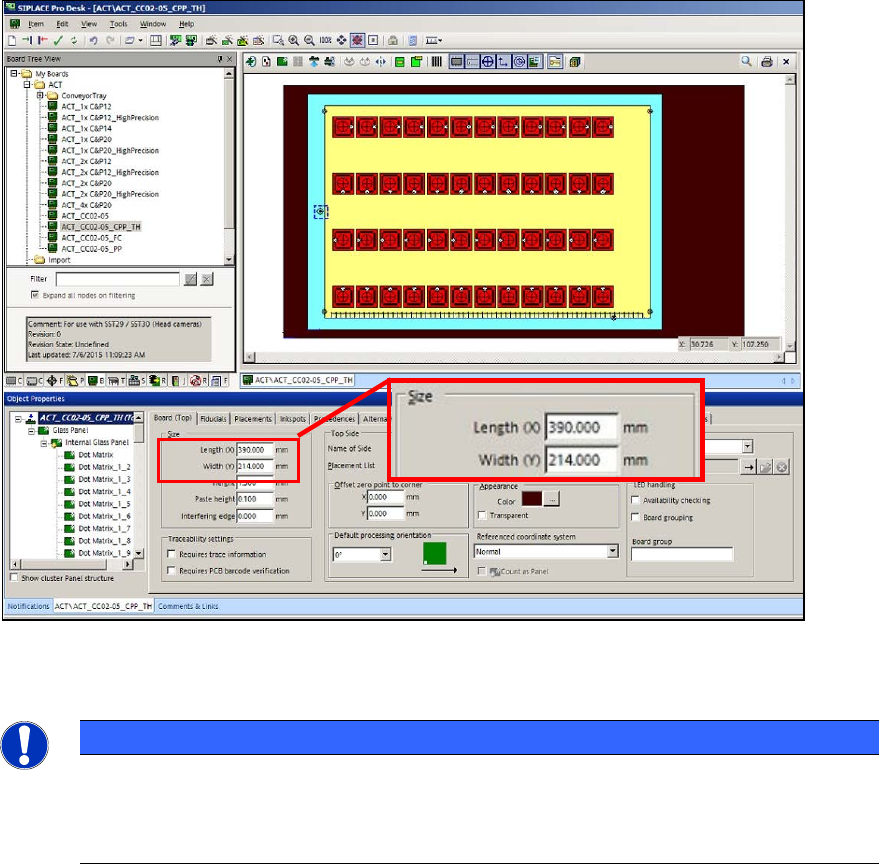Click the zoom in magnifier icon
Image resolution: width=879 pixels, height=864 pixels.
[293, 40]
